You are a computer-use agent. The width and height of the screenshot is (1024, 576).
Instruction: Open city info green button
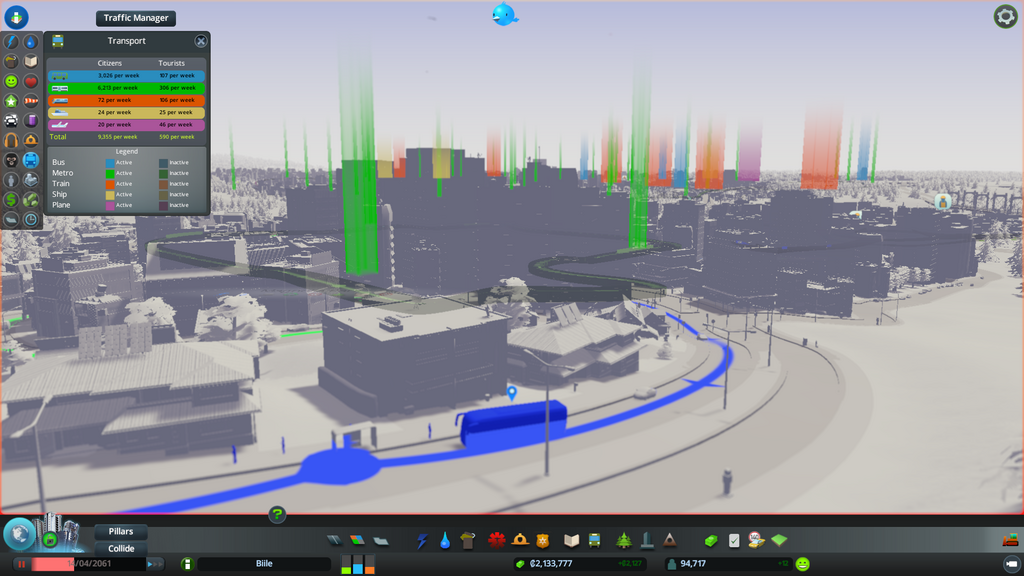[187, 564]
